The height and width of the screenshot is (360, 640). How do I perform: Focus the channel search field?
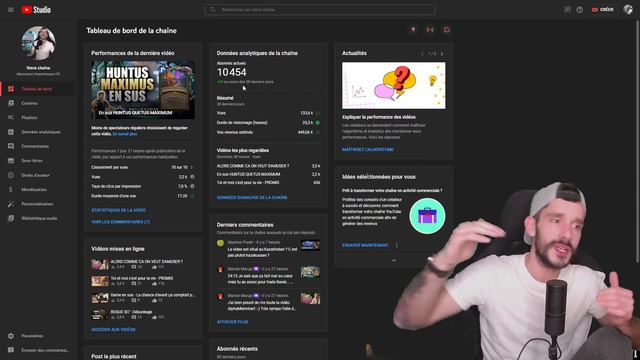pyautogui.click(x=320, y=9)
